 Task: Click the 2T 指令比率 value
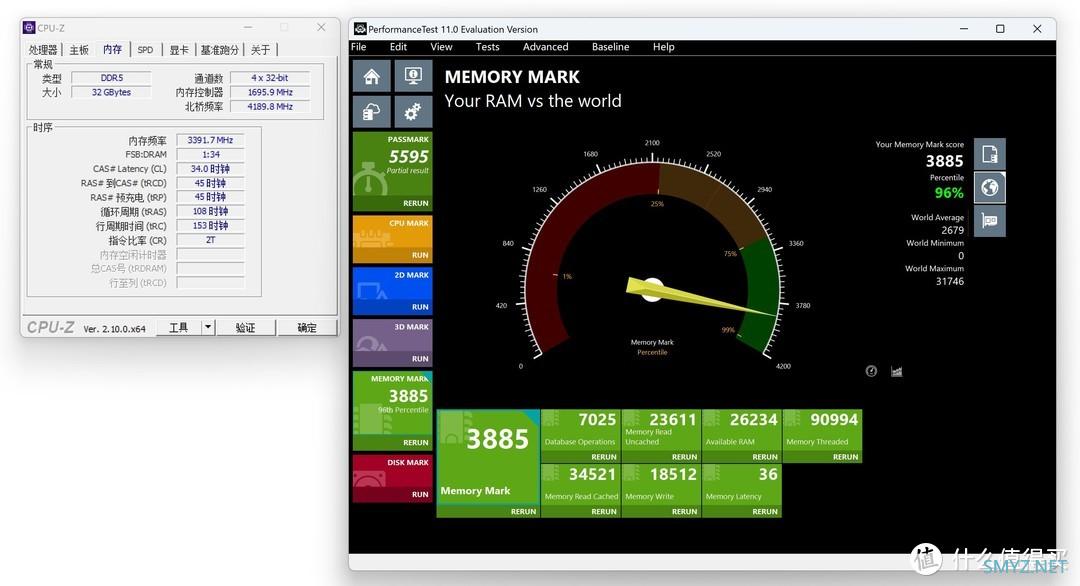[x=210, y=240]
